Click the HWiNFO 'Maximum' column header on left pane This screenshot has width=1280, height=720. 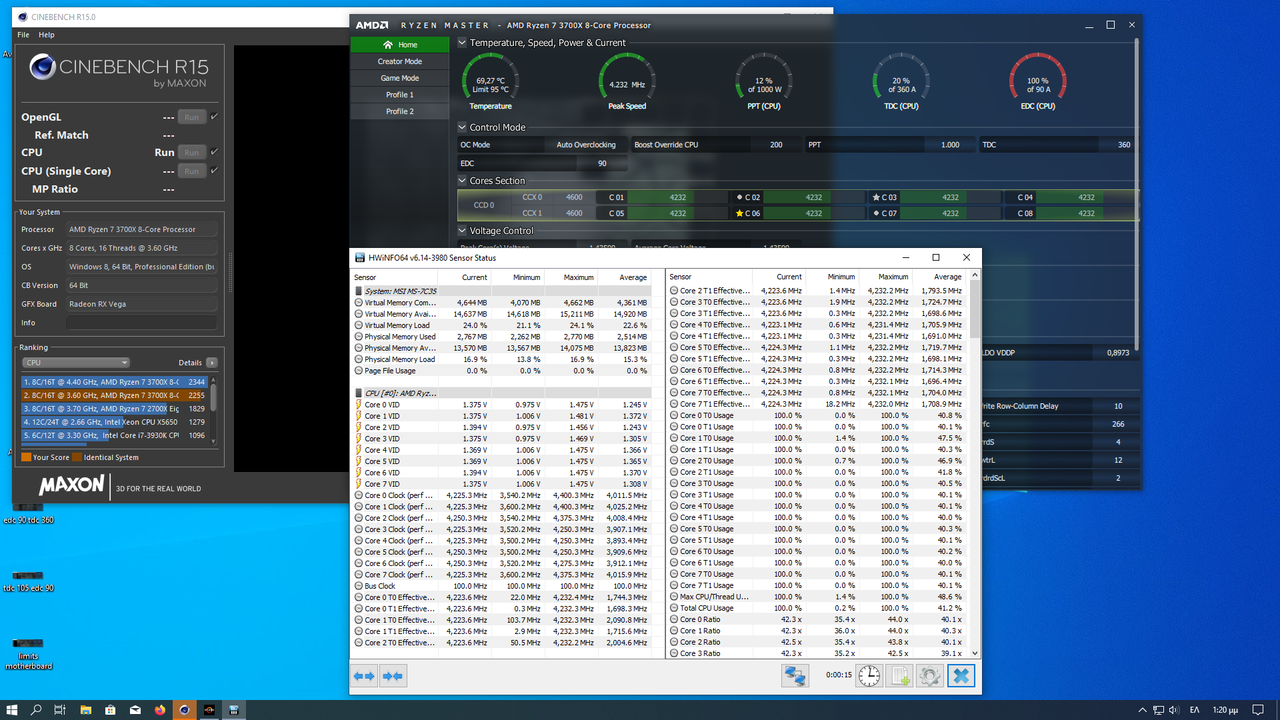[x=578, y=277]
